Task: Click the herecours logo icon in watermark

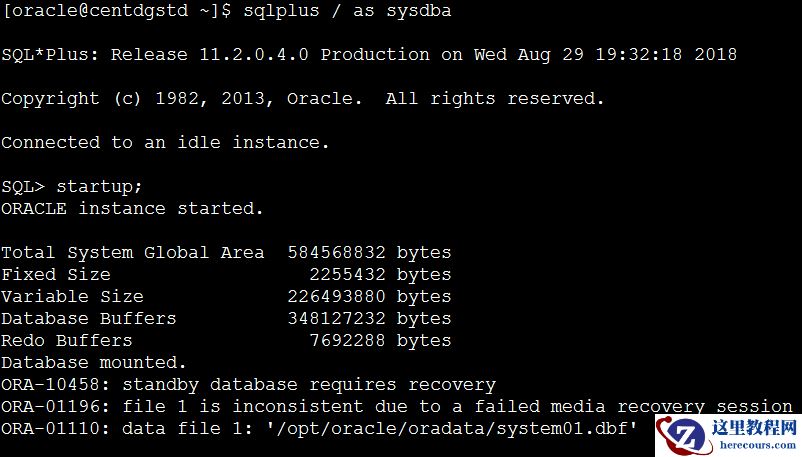Action: (686, 435)
